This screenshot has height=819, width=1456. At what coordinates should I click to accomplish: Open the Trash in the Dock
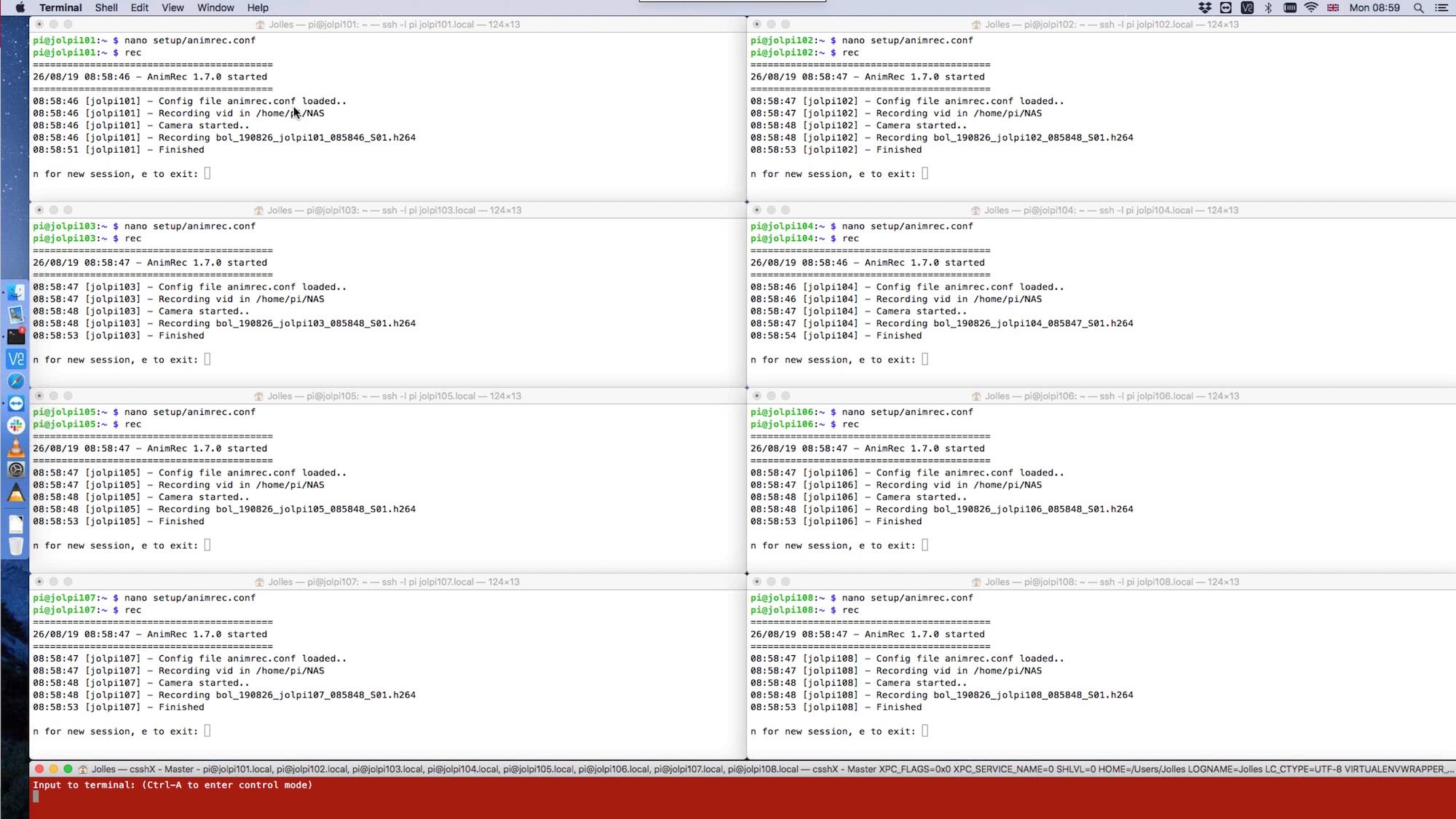click(x=16, y=546)
